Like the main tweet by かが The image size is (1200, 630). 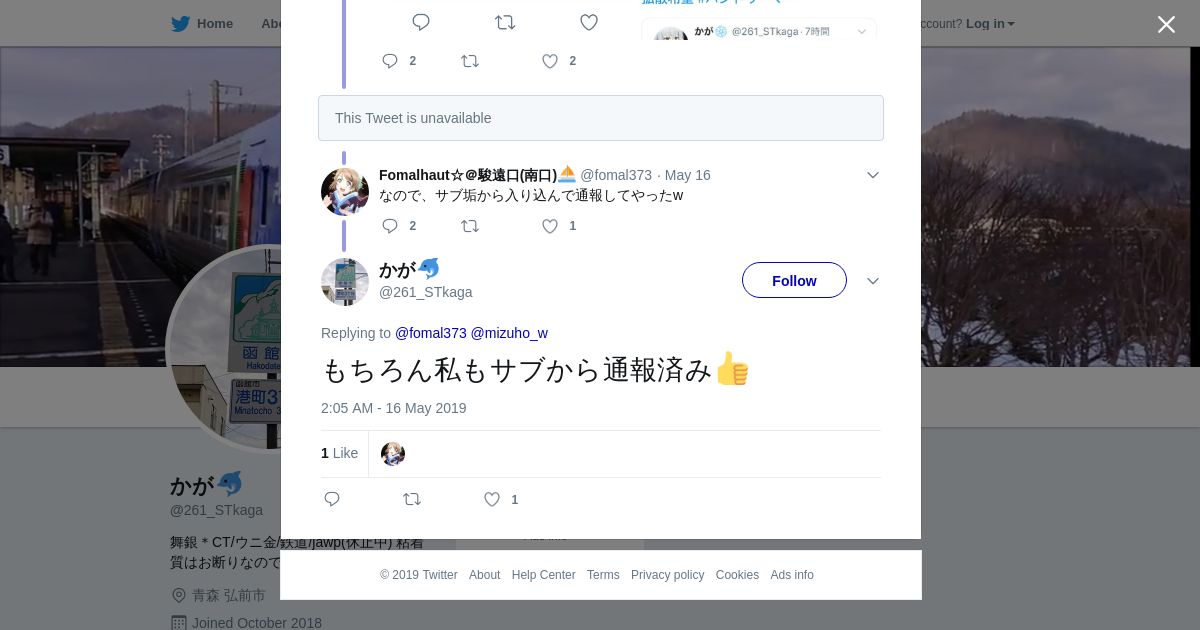(492, 499)
